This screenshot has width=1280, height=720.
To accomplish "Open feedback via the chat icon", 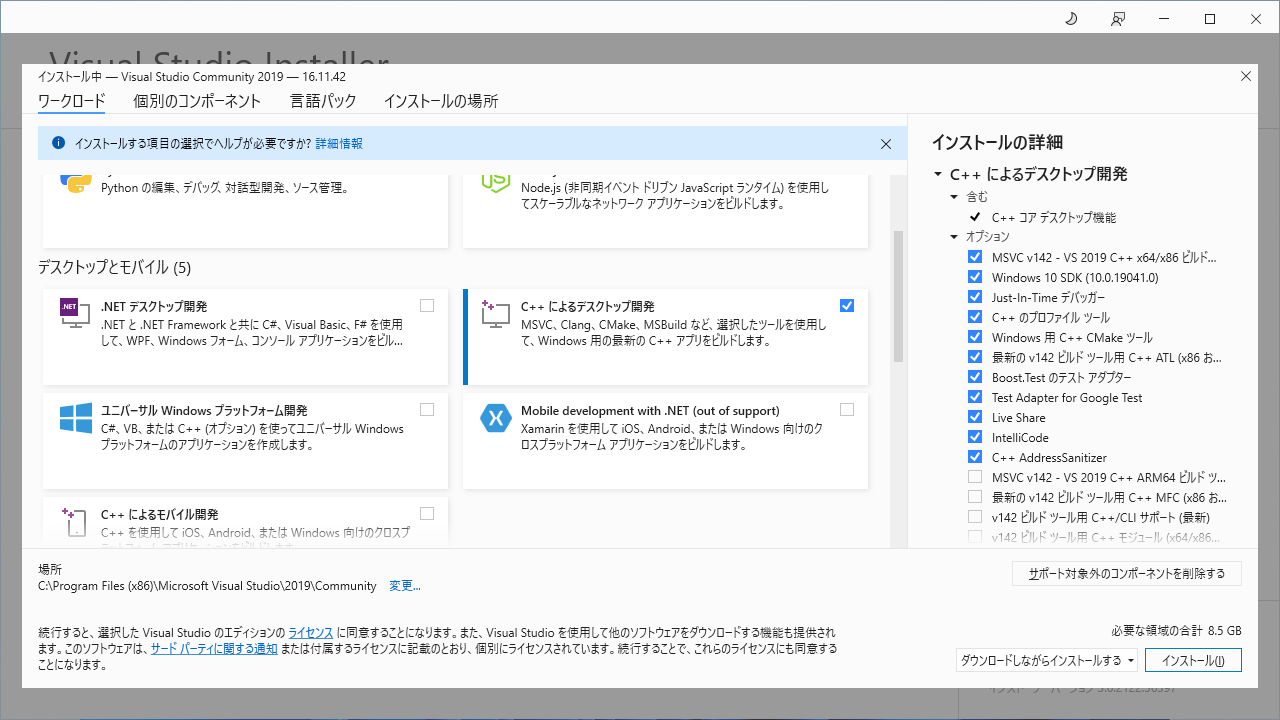I will click(1118, 18).
